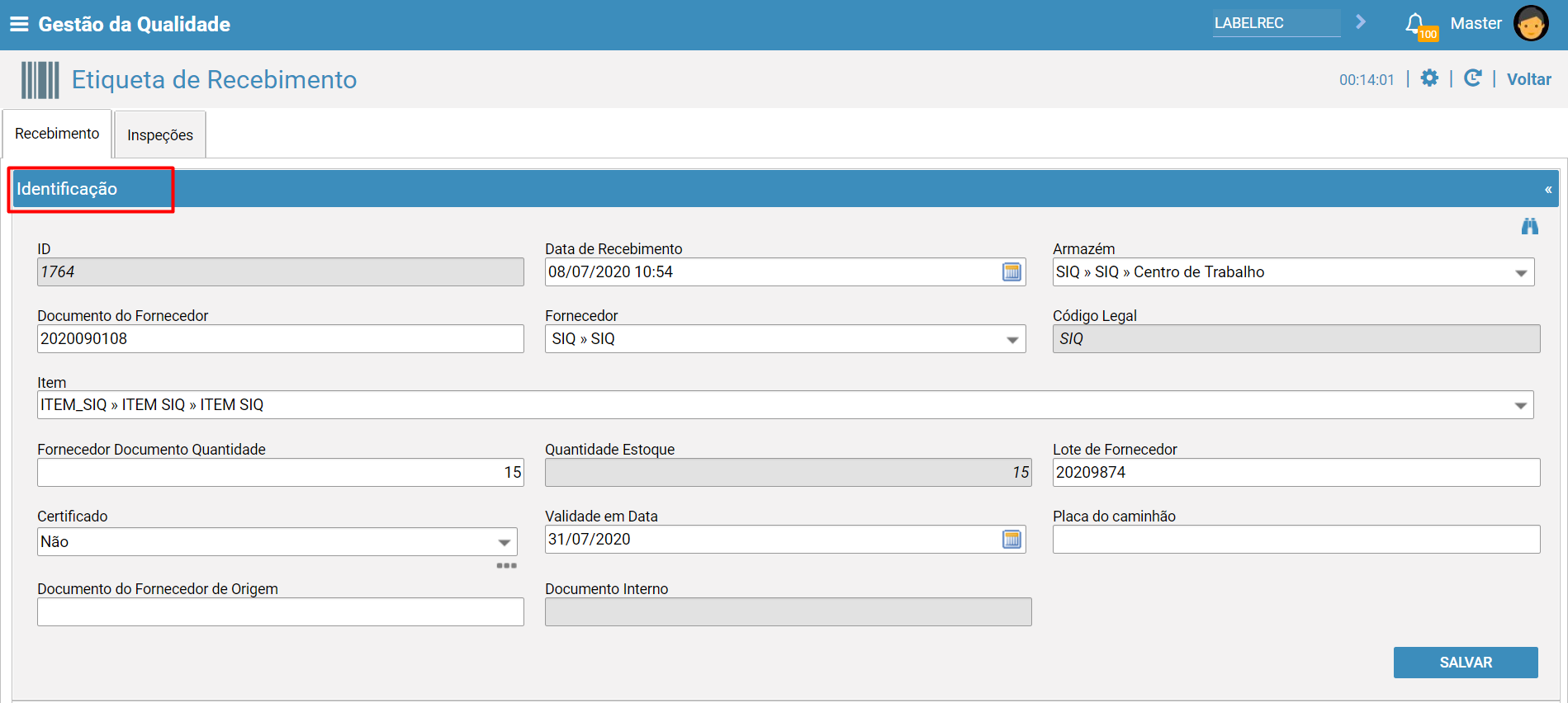Click the Gestão da Qualidade title
Image resolution: width=1568 pixels, height=703 pixels.
(x=135, y=24)
